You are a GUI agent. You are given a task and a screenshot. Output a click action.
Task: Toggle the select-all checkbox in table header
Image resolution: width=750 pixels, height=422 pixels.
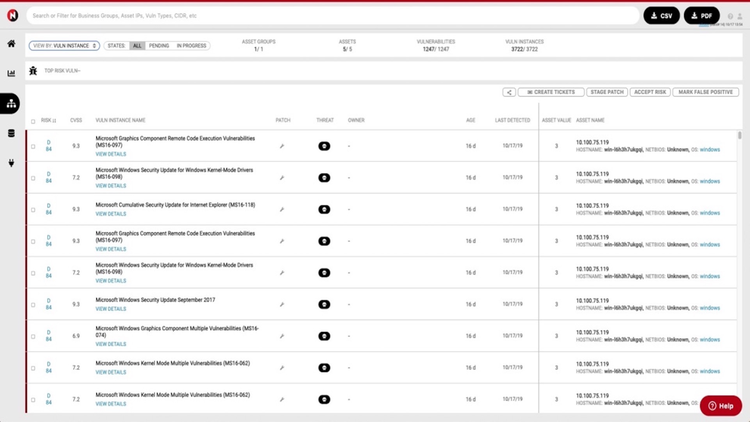click(x=32, y=120)
